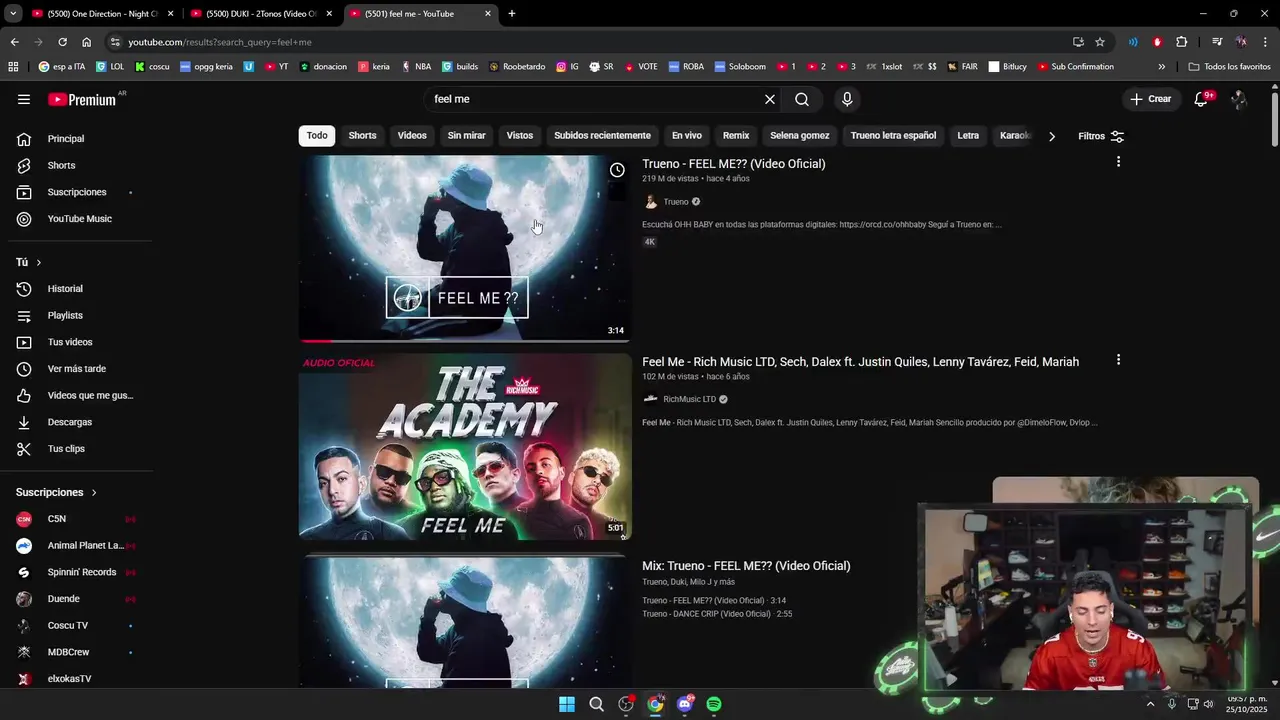Open the YouTube hamburger guide menu

(24, 99)
